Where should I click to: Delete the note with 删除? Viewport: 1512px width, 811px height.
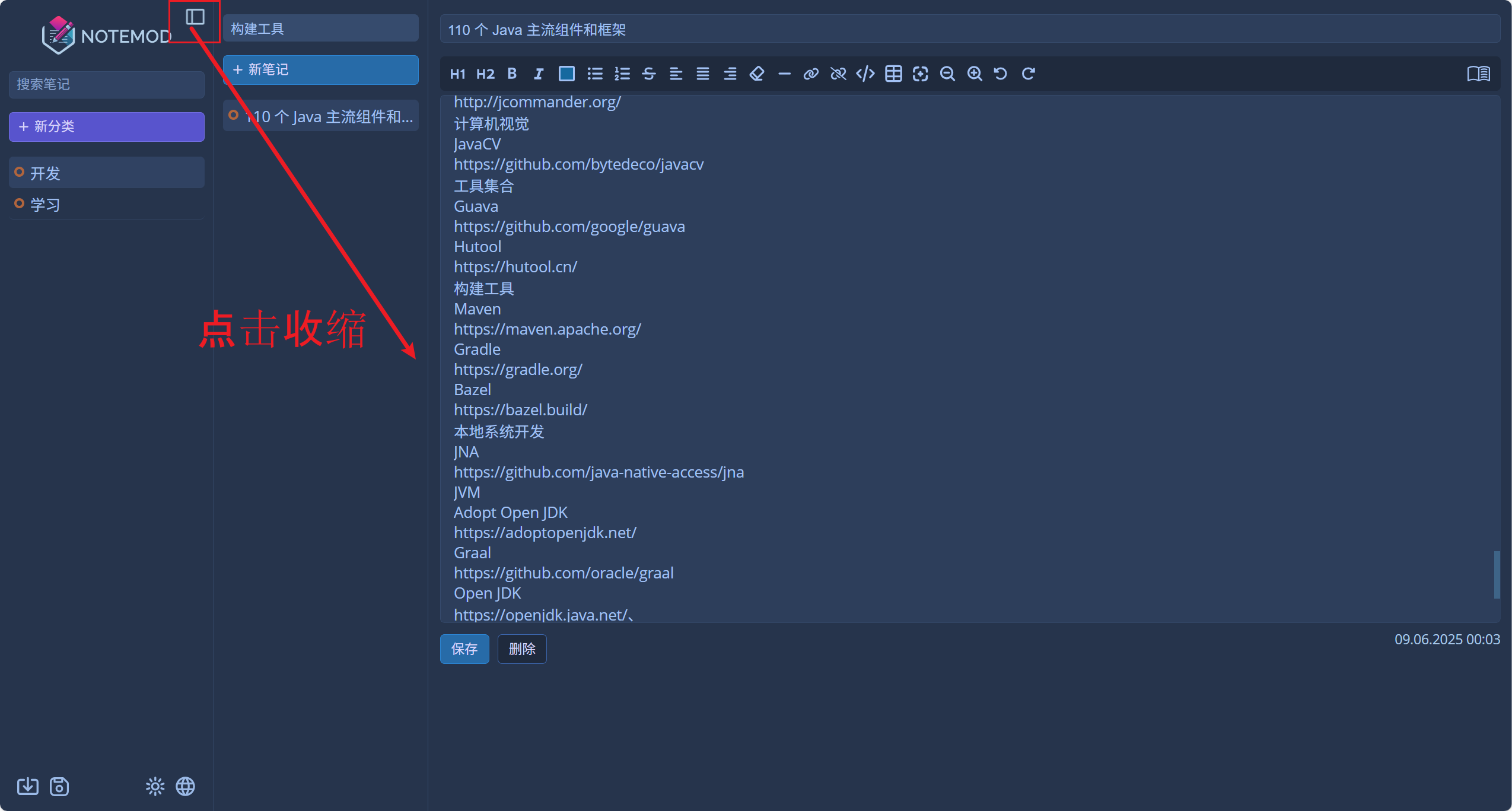coord(522,648)
